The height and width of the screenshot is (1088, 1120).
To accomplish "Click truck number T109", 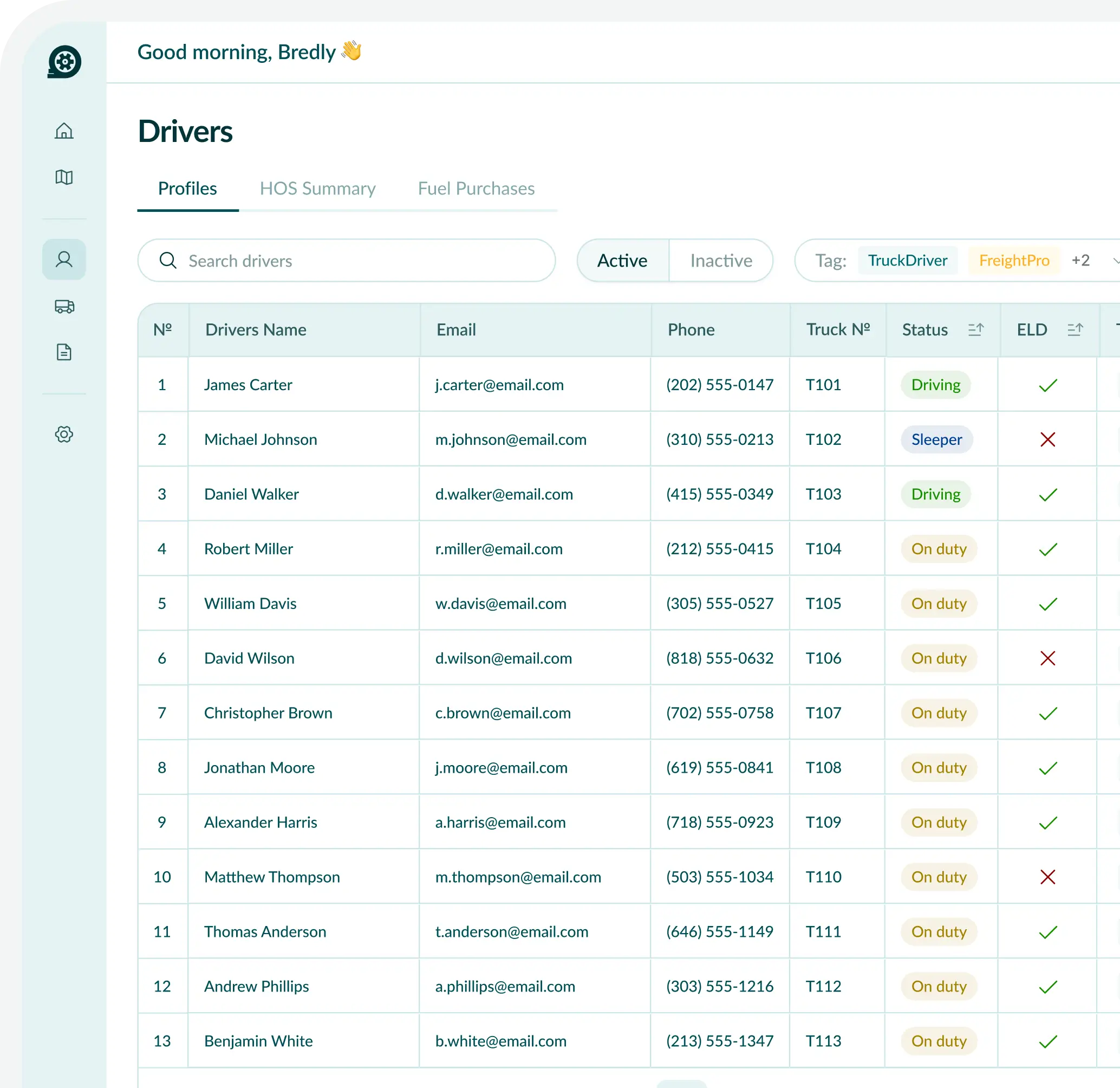I will click(x=823, y=823).
